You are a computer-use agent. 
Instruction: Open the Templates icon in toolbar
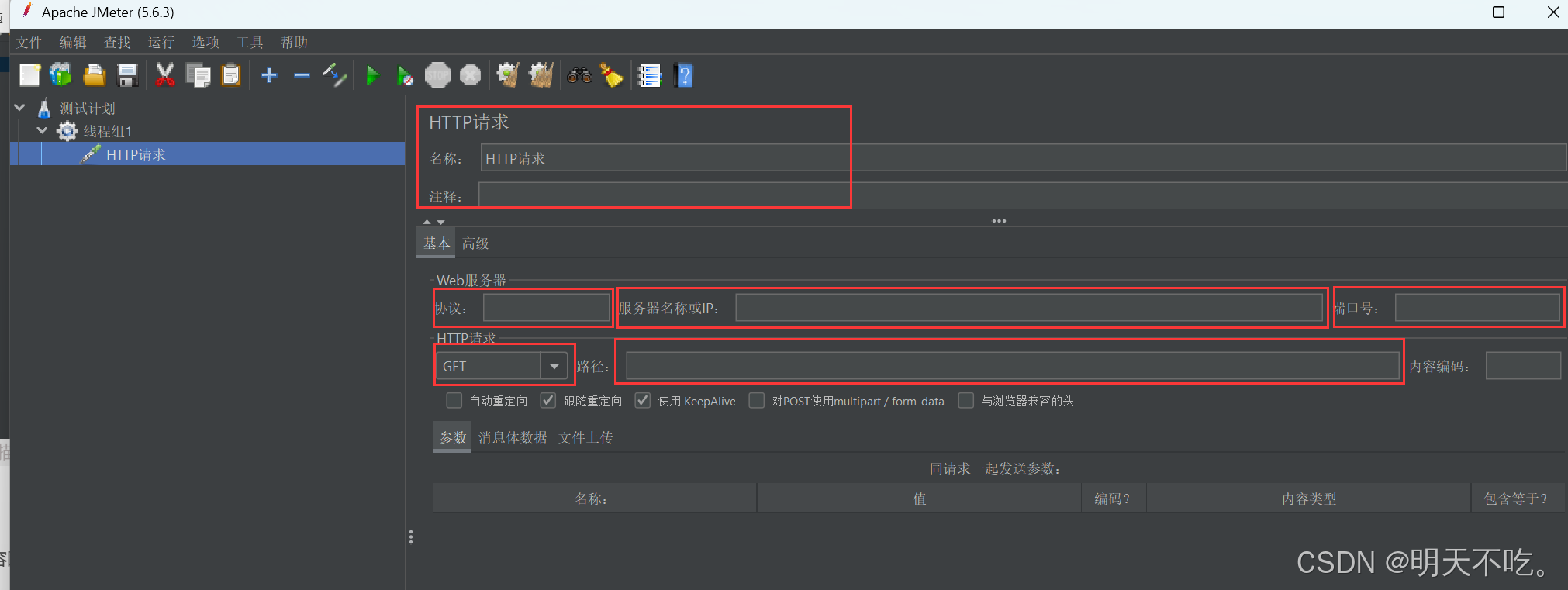pyautogui.click(x=60, y=75)
